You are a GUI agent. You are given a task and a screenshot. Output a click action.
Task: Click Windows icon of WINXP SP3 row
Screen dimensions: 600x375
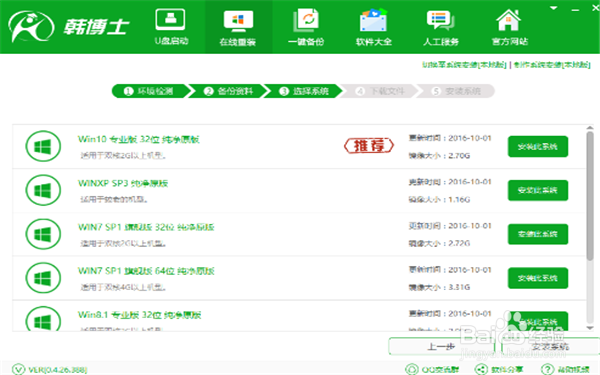click(43, 190)
